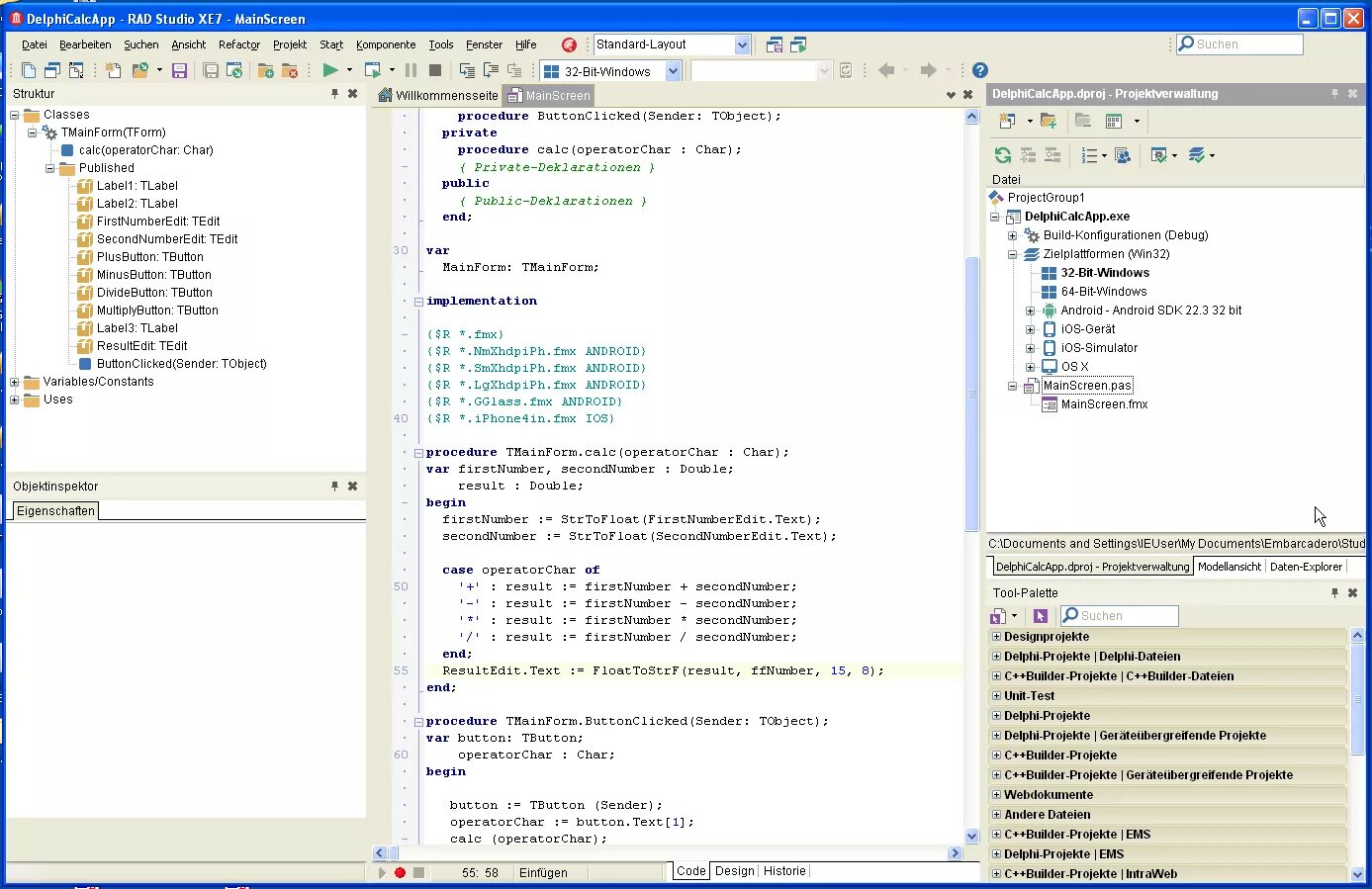1372x889 pixels.
Task: Click the Tool-Palette purple cursor icon
Action: tap(1041, 616)
